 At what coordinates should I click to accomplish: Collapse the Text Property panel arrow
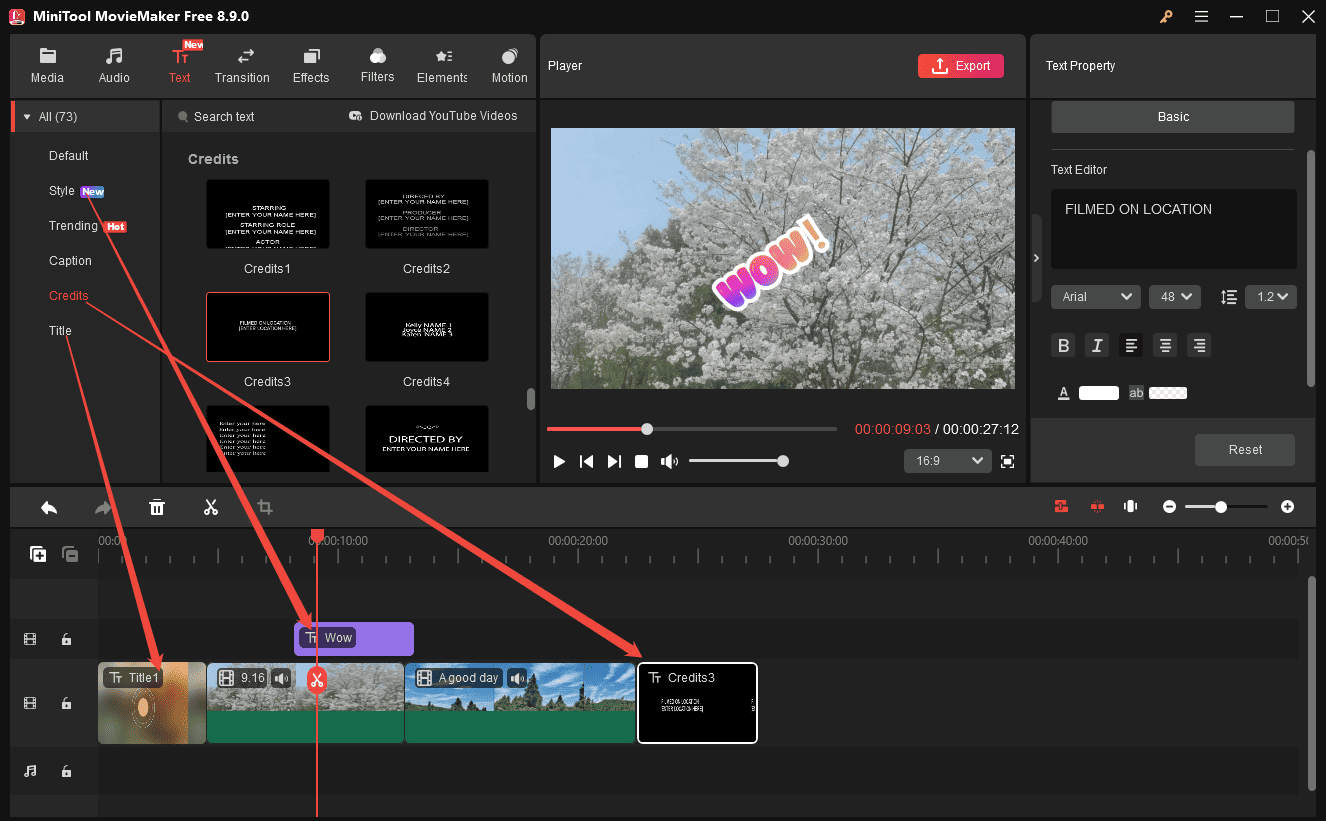click(x=1036, y=258)
